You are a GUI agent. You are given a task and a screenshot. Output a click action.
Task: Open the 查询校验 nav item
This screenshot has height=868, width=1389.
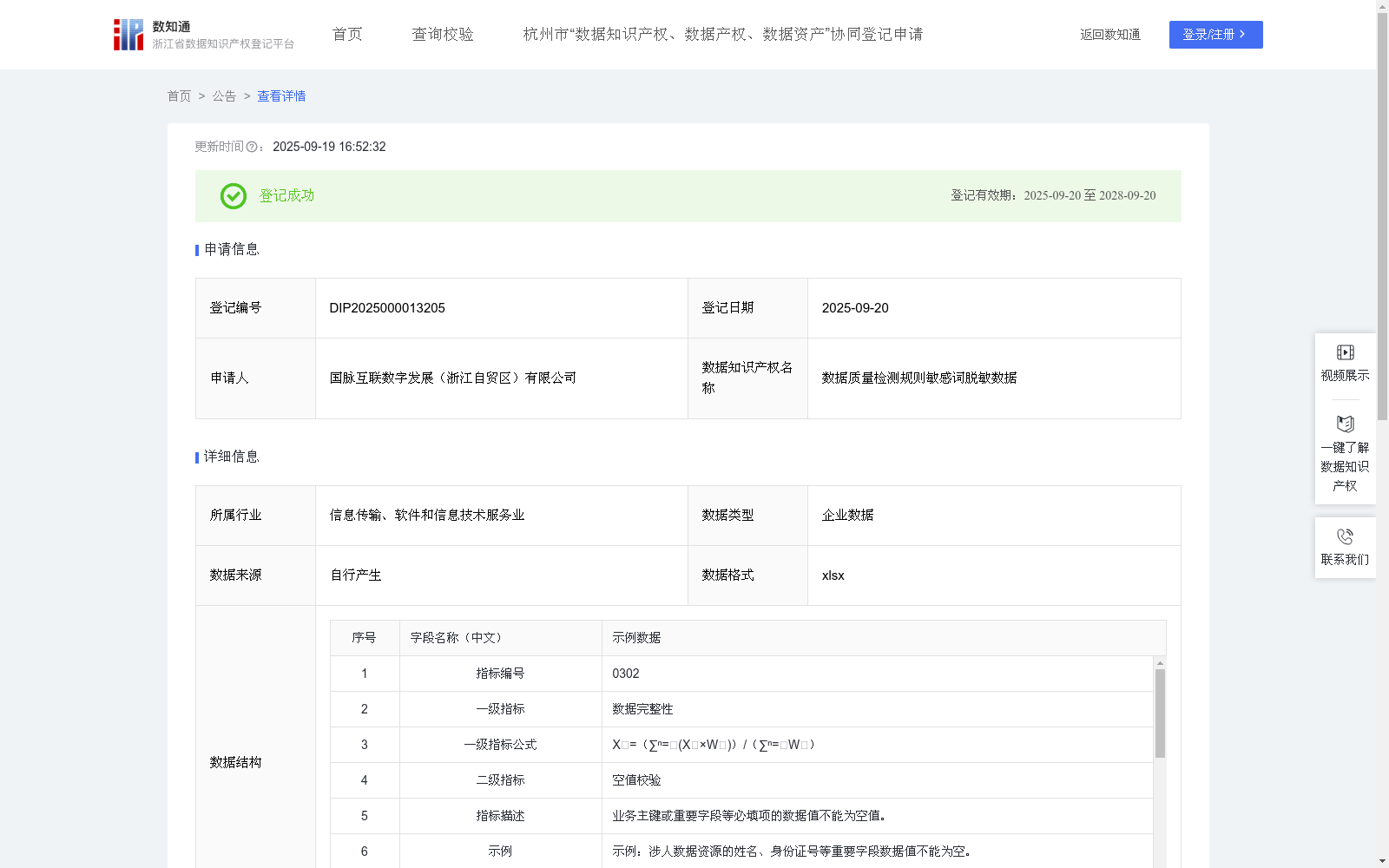[x=443, y=34]
